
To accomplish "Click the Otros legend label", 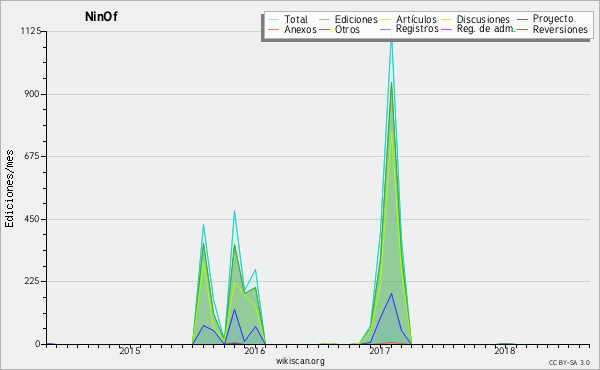I will point(347,29).
